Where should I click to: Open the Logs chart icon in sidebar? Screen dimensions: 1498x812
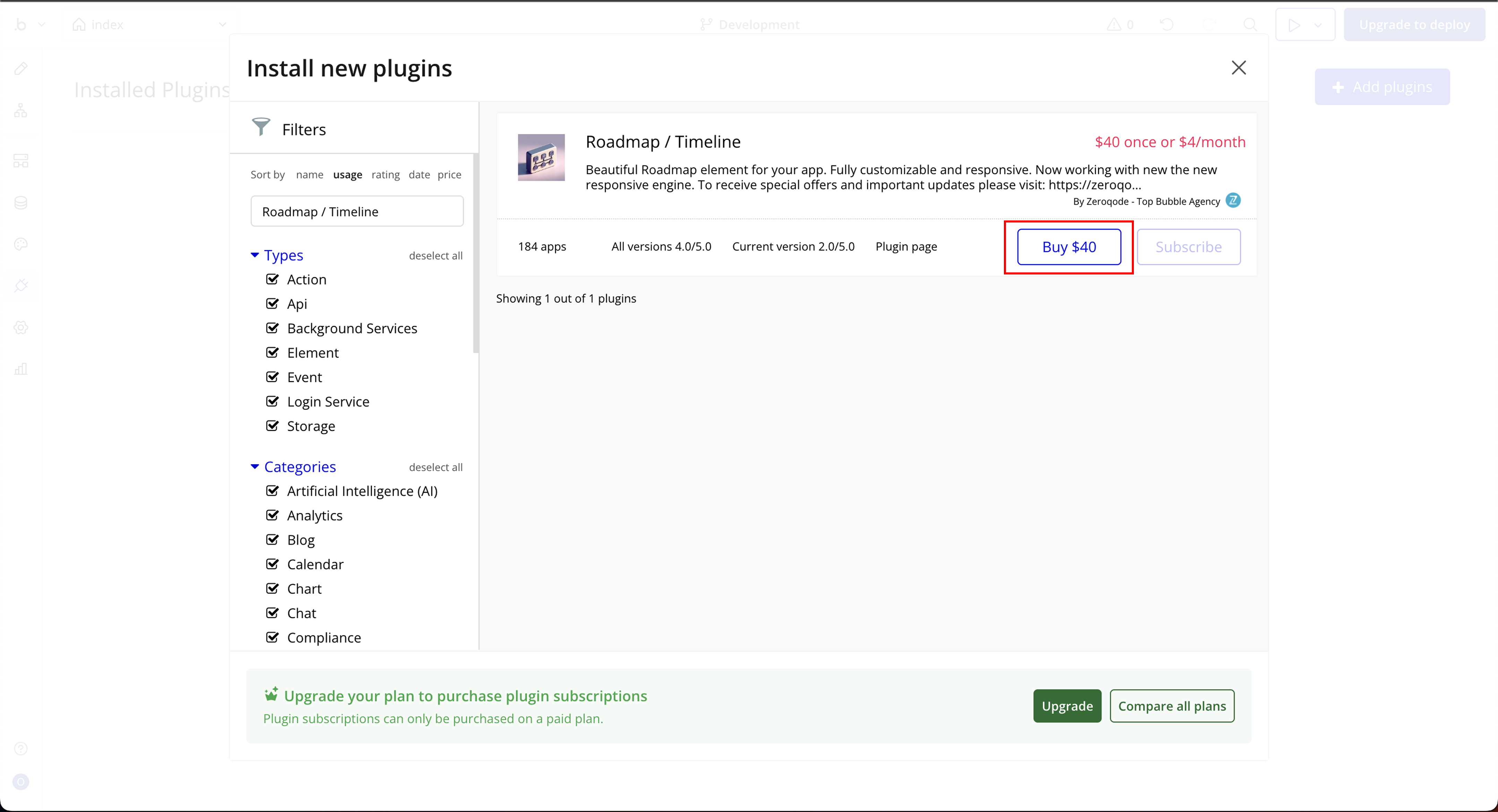coord(21,369)
